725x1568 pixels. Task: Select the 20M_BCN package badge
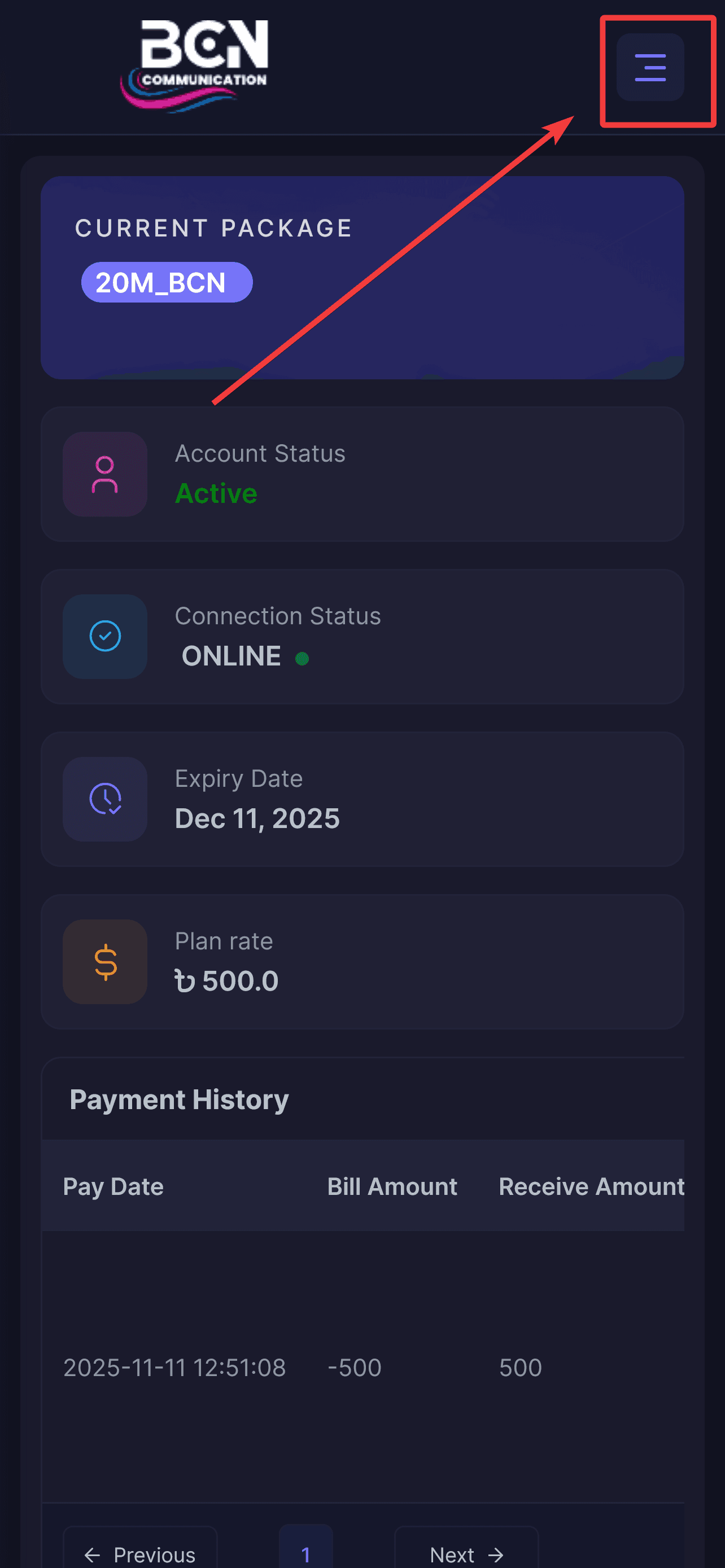(x=167, y=282)
